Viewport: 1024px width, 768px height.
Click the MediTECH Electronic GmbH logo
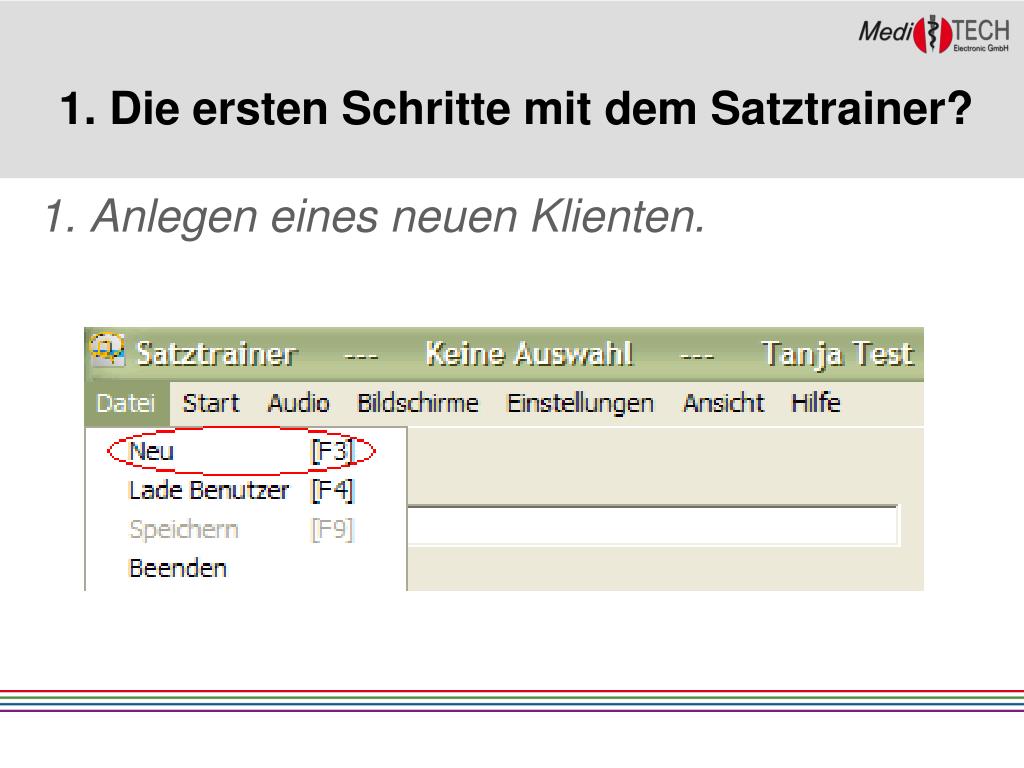(x=934, y=34)
